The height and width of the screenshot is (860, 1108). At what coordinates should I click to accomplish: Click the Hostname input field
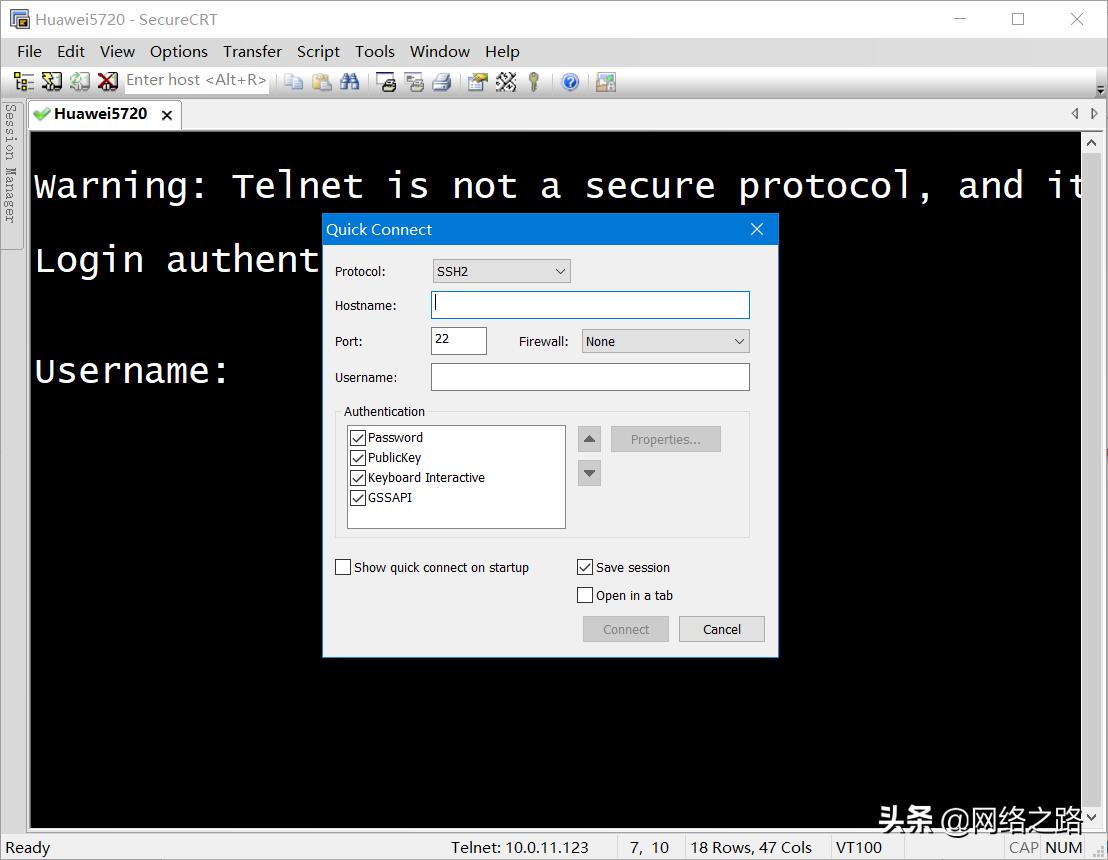[590, 305]
